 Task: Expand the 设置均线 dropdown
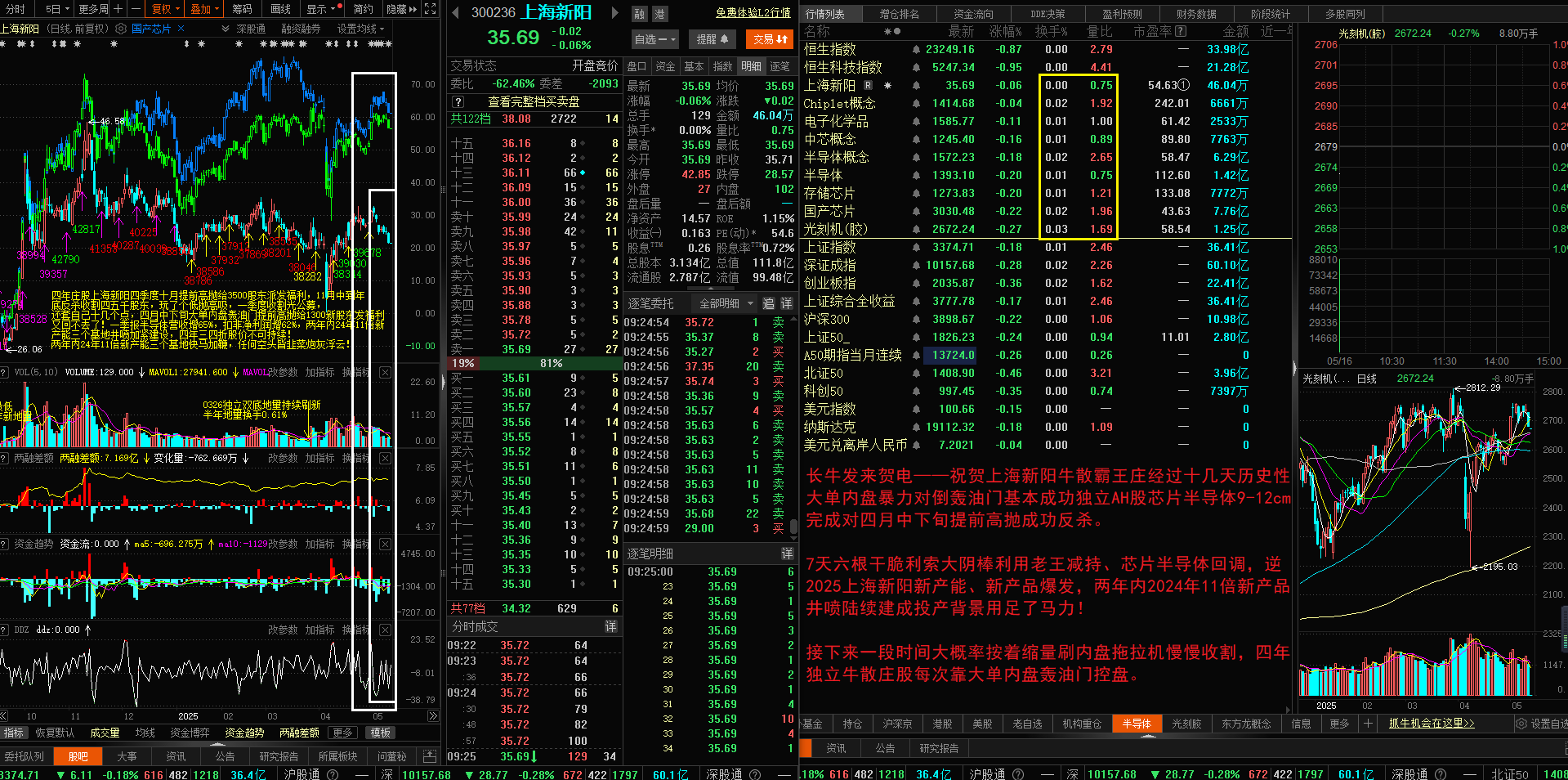coord(360,29)
